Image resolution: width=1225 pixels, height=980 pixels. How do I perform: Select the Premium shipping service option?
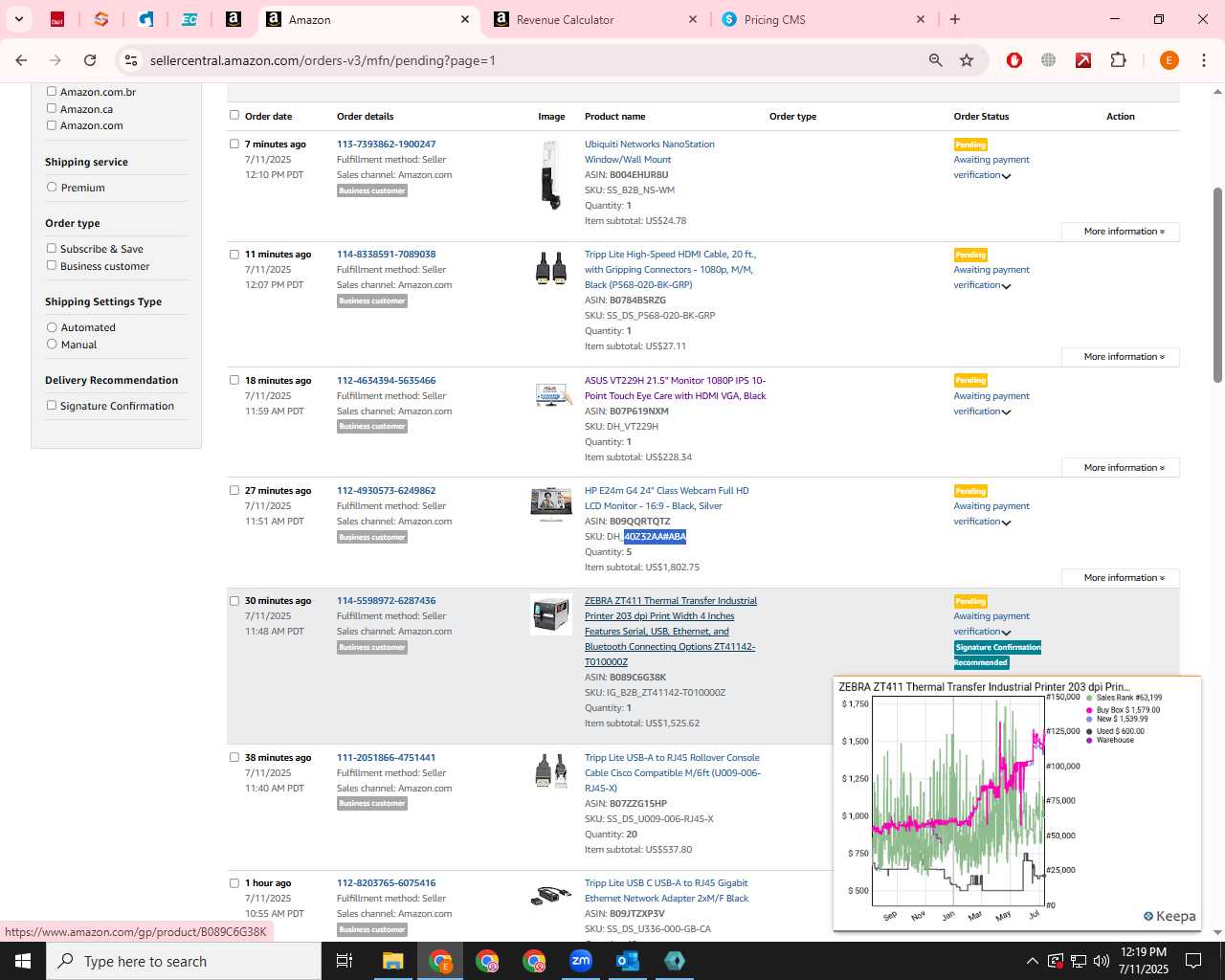coord(52,187)
